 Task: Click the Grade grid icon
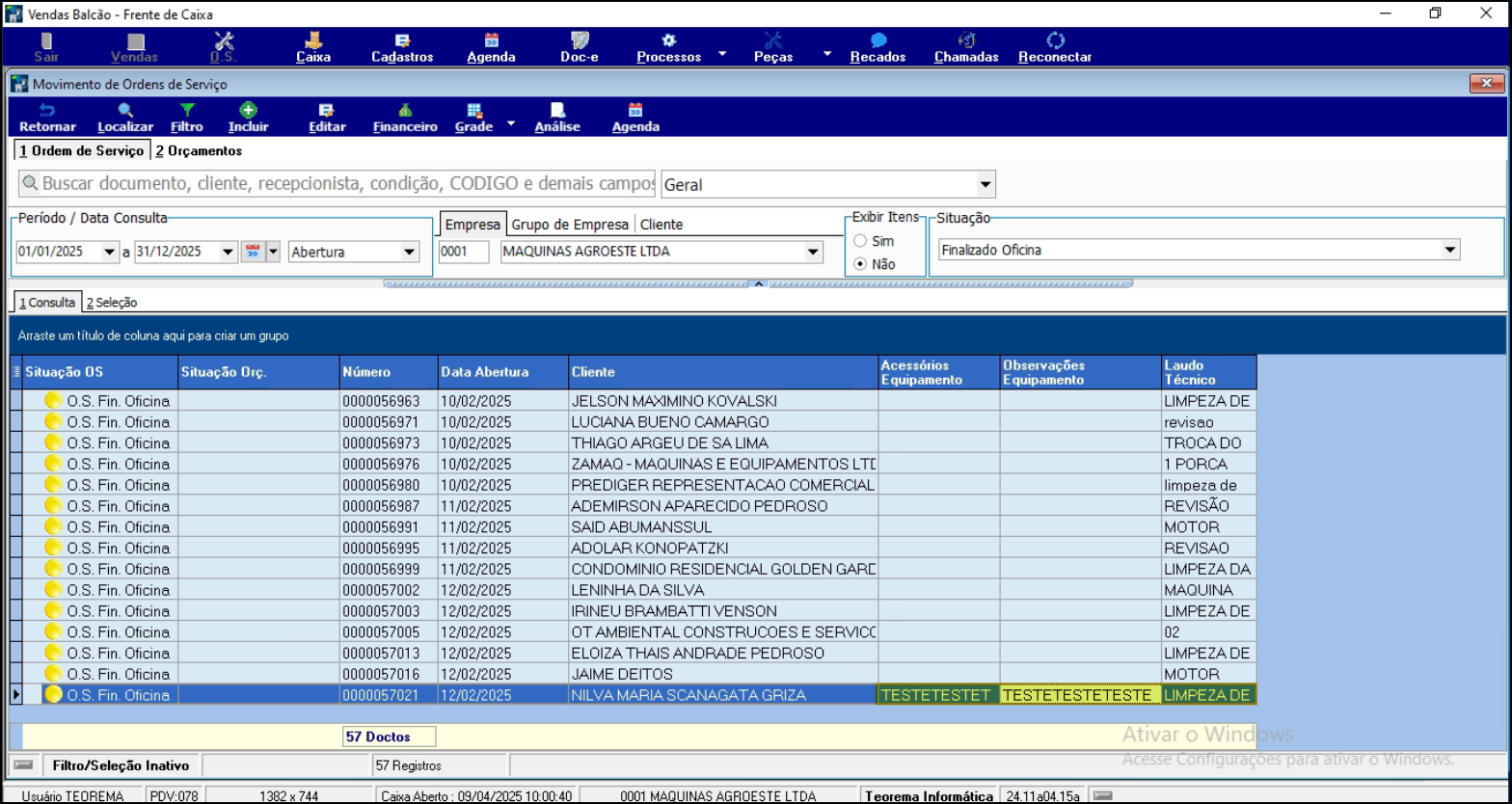(x=474, y=111)
